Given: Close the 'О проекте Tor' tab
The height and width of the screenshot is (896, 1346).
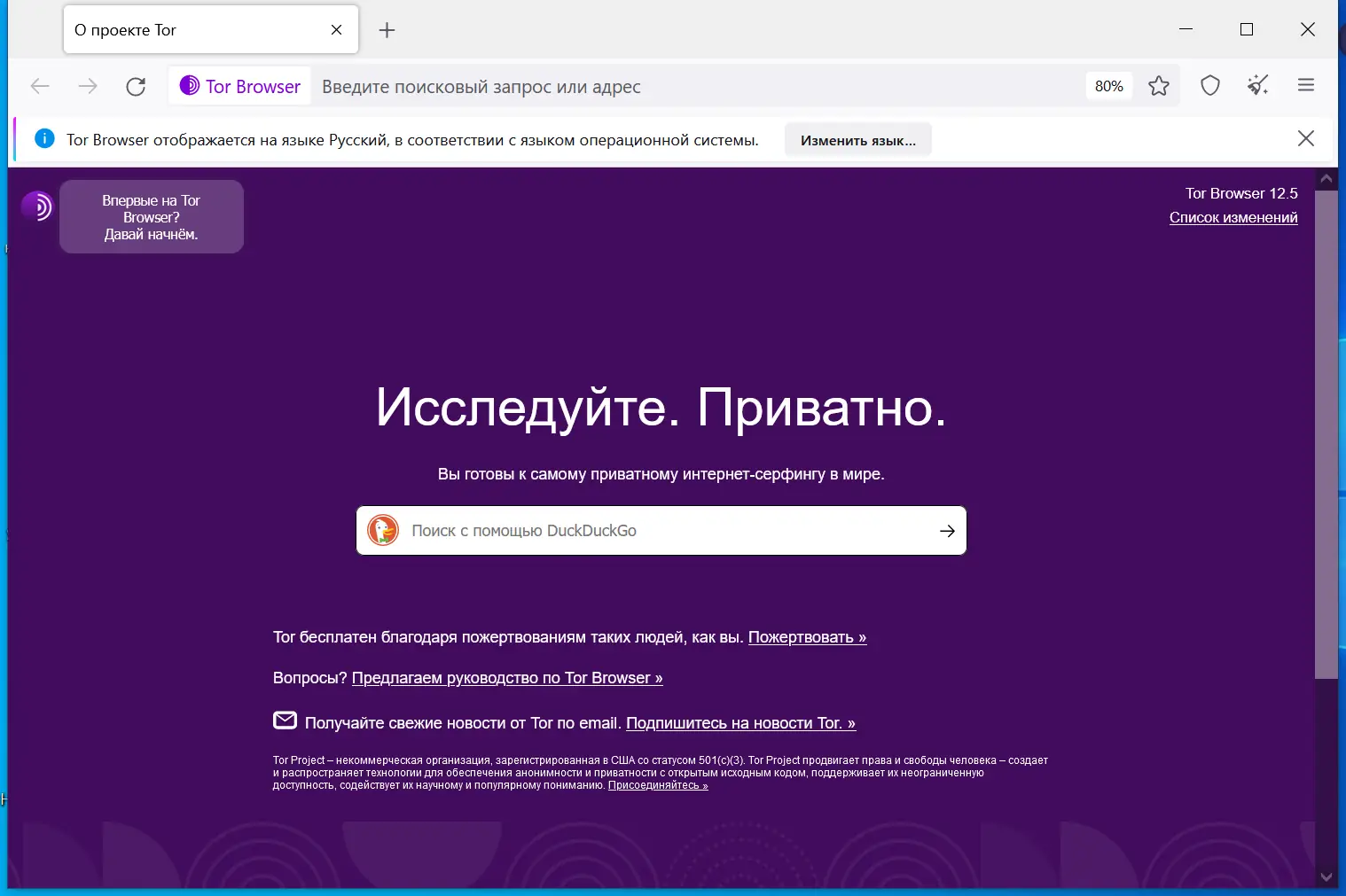Looking at the screenshot, I should coord(336,30).
